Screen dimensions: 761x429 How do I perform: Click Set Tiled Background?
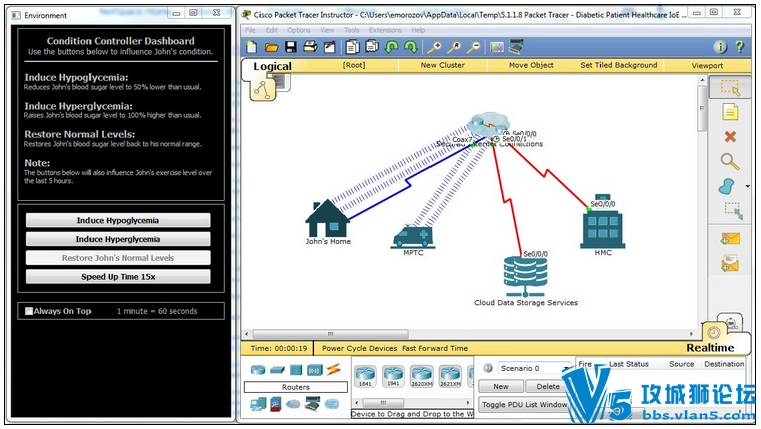pyautogui.click(x=619, y=65)
